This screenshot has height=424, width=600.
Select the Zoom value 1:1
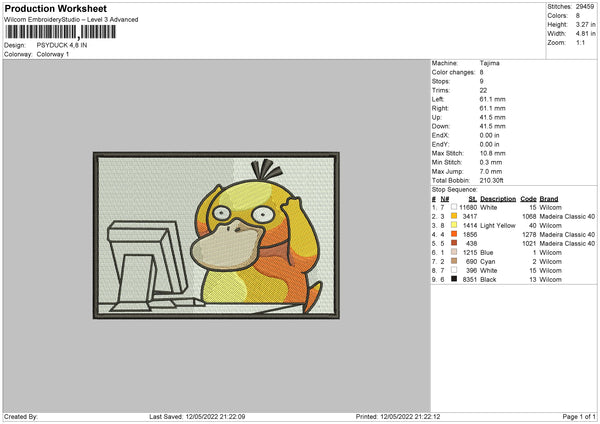[580, 42]
